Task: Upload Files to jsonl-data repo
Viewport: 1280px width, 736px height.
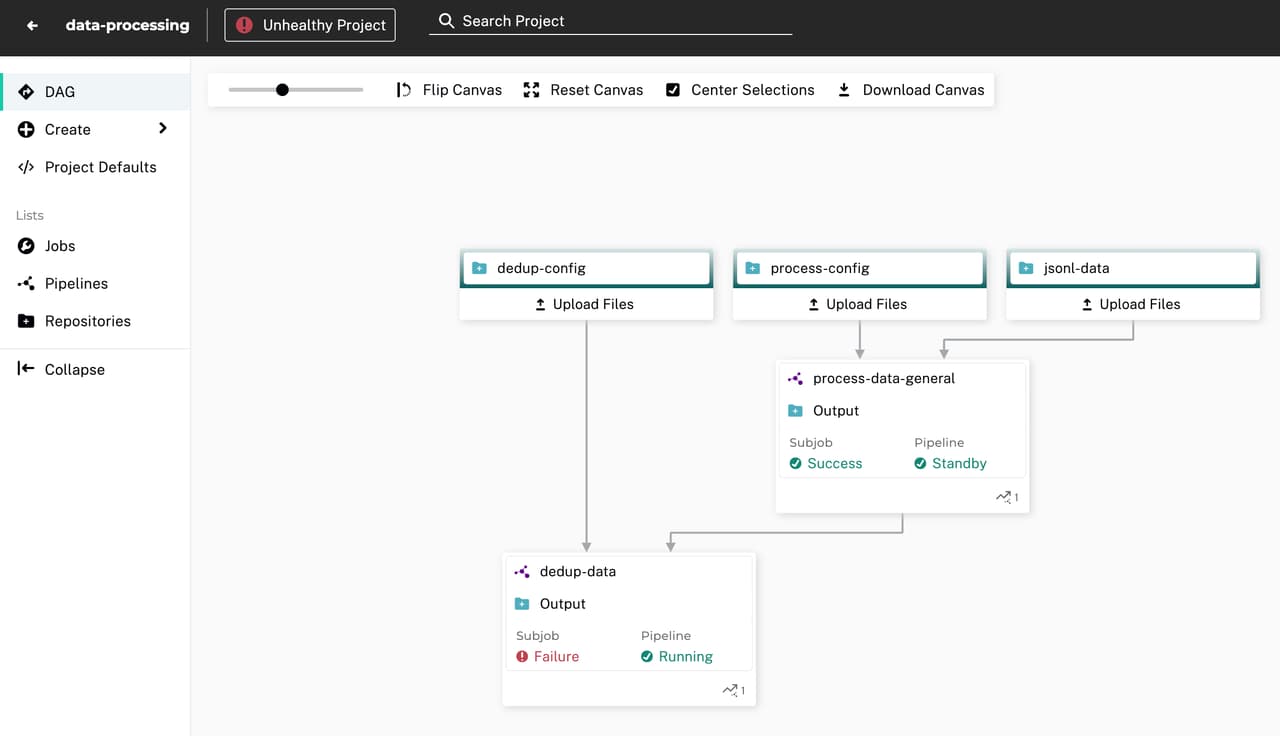Action: [1133, 304]
